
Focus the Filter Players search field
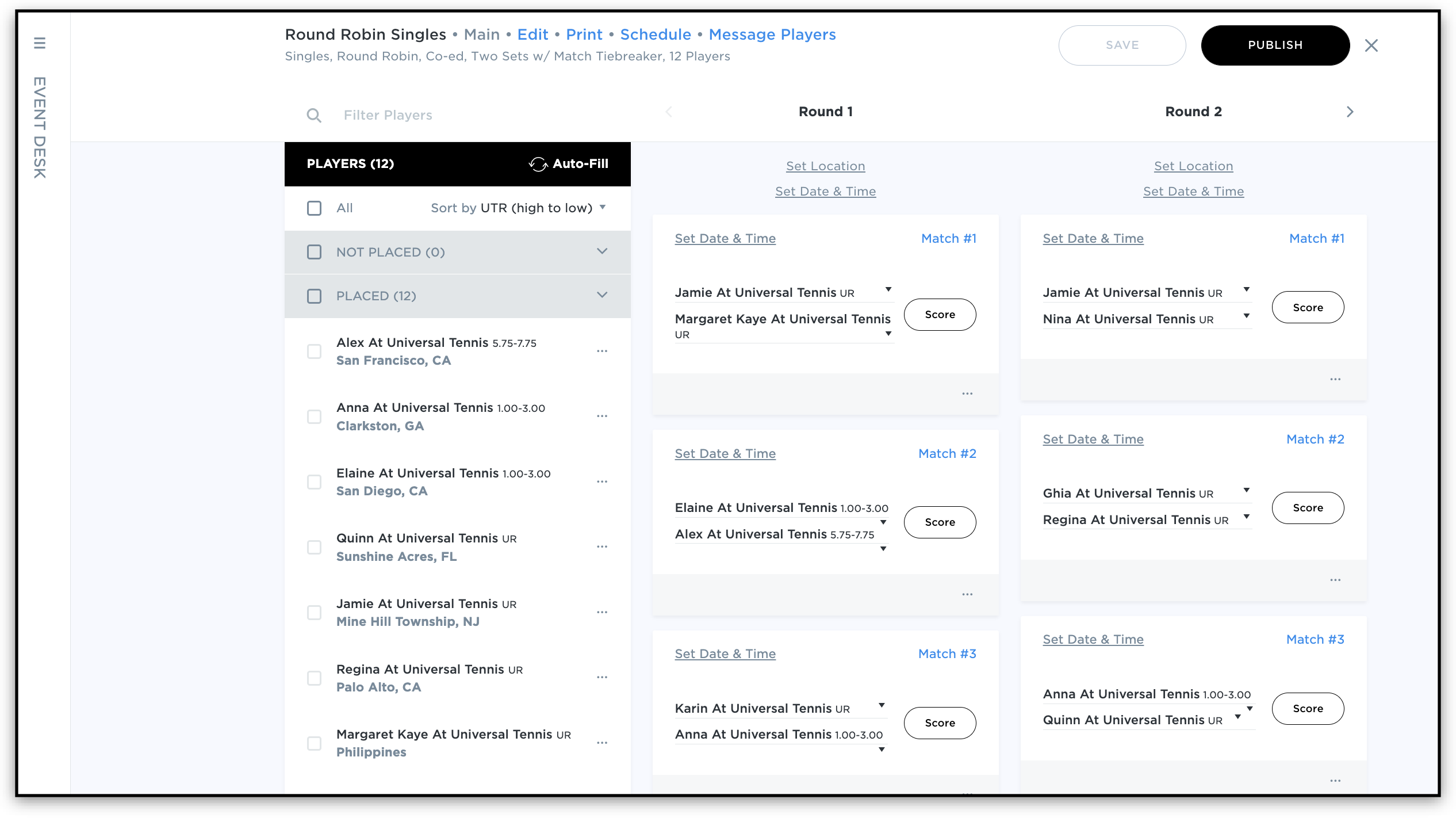[x=460, y=115]
